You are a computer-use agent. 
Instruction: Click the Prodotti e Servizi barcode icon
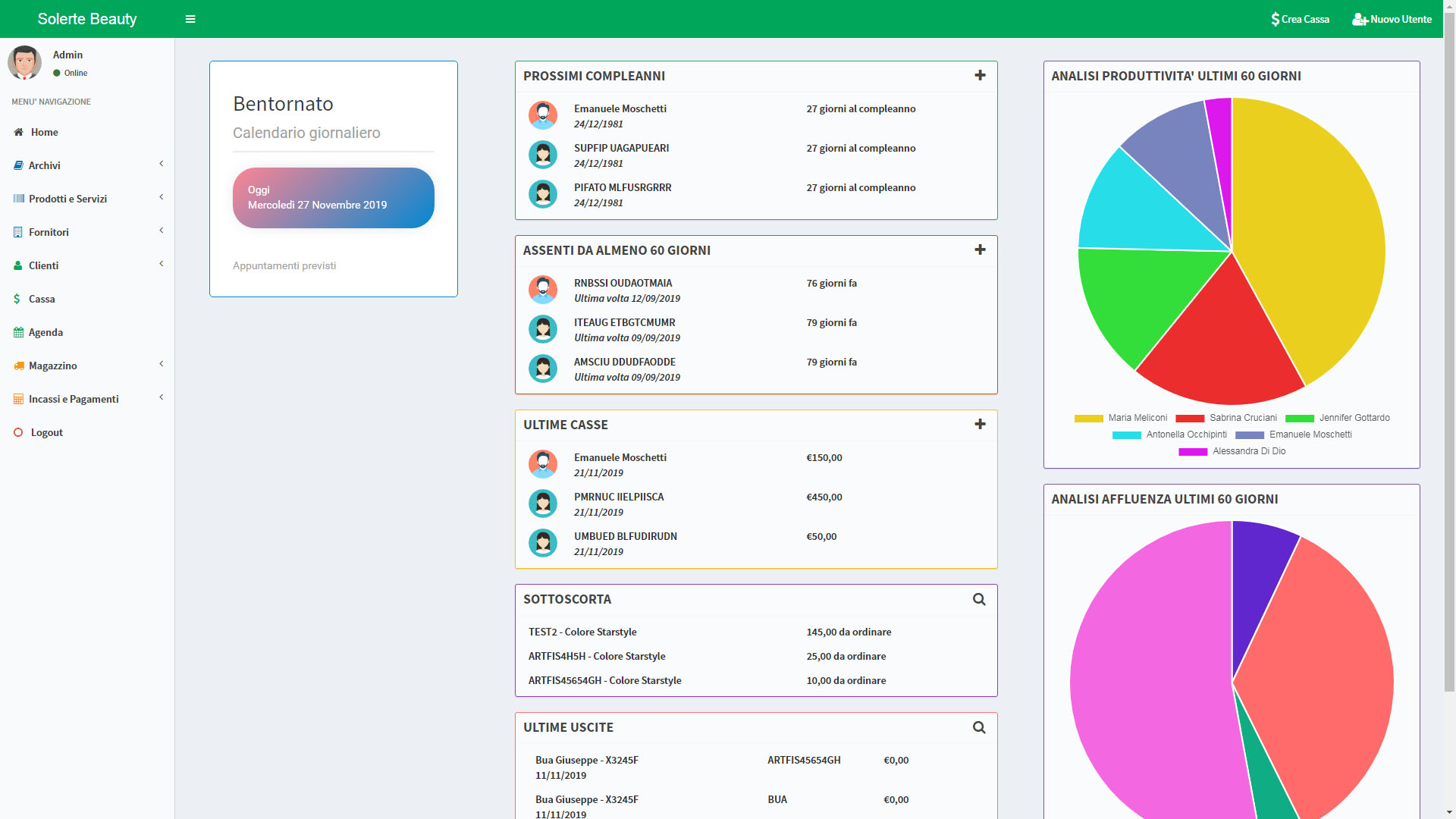pyautogui.click(x=19, y=199)
